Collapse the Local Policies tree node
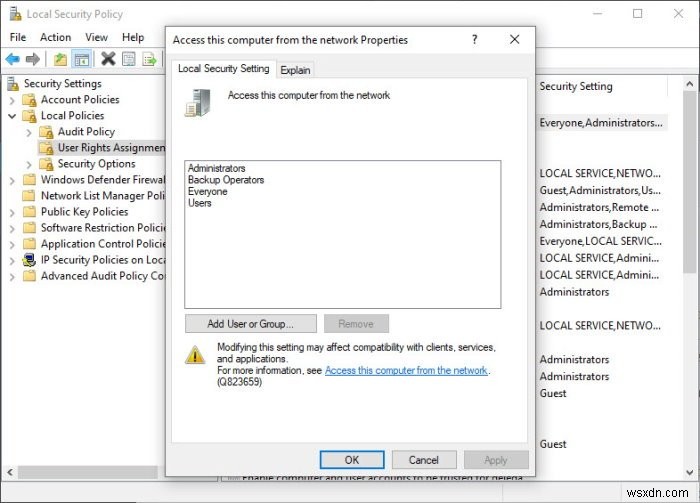Image resolution: width=700 pixels, height=503 pixels. 12,116
